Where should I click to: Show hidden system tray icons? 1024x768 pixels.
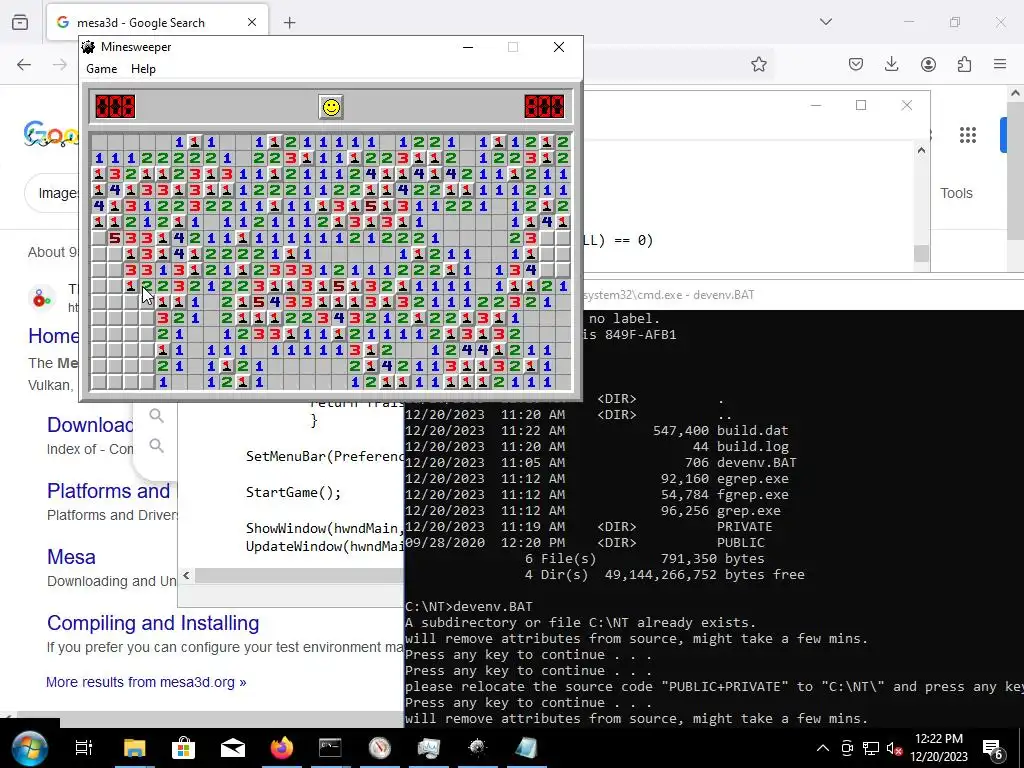pyautogui.click(x=823, y=748)
